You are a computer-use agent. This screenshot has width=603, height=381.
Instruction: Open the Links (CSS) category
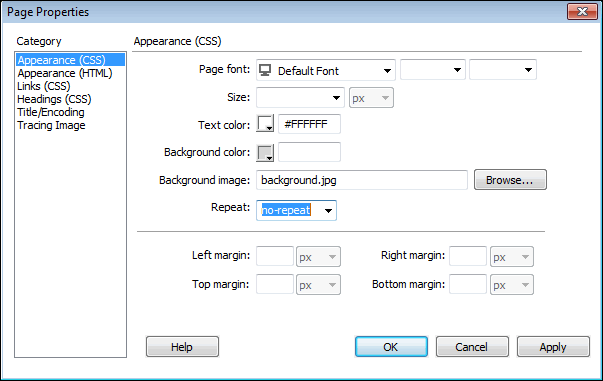pyautogui.click(x=44, y=86)
